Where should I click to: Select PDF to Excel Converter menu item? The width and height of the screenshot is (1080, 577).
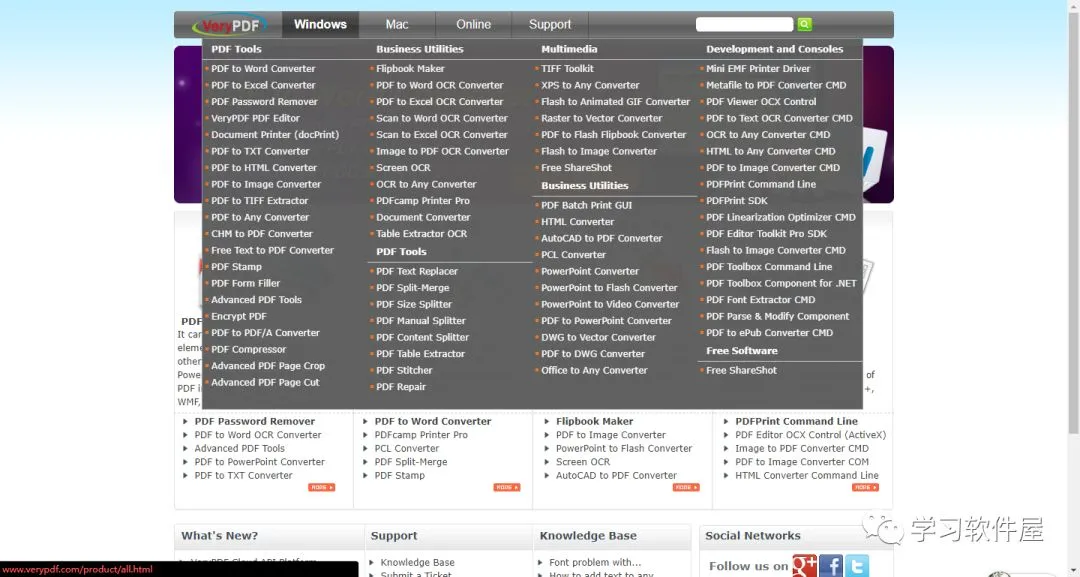(x=263, y=85)
